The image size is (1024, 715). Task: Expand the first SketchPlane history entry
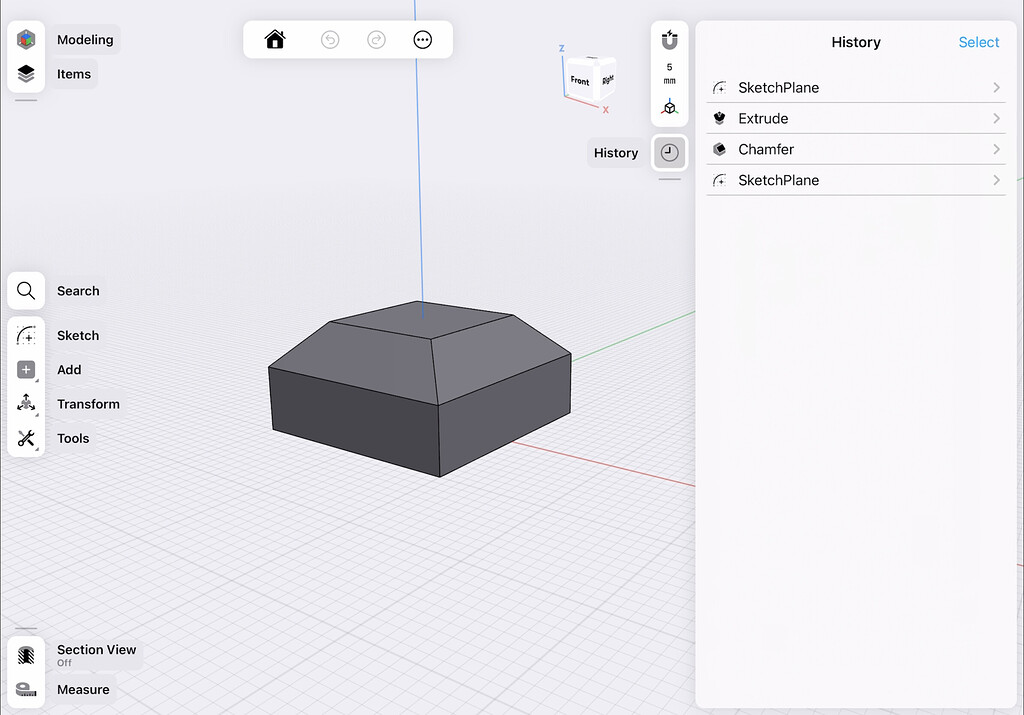coord(996,87)
